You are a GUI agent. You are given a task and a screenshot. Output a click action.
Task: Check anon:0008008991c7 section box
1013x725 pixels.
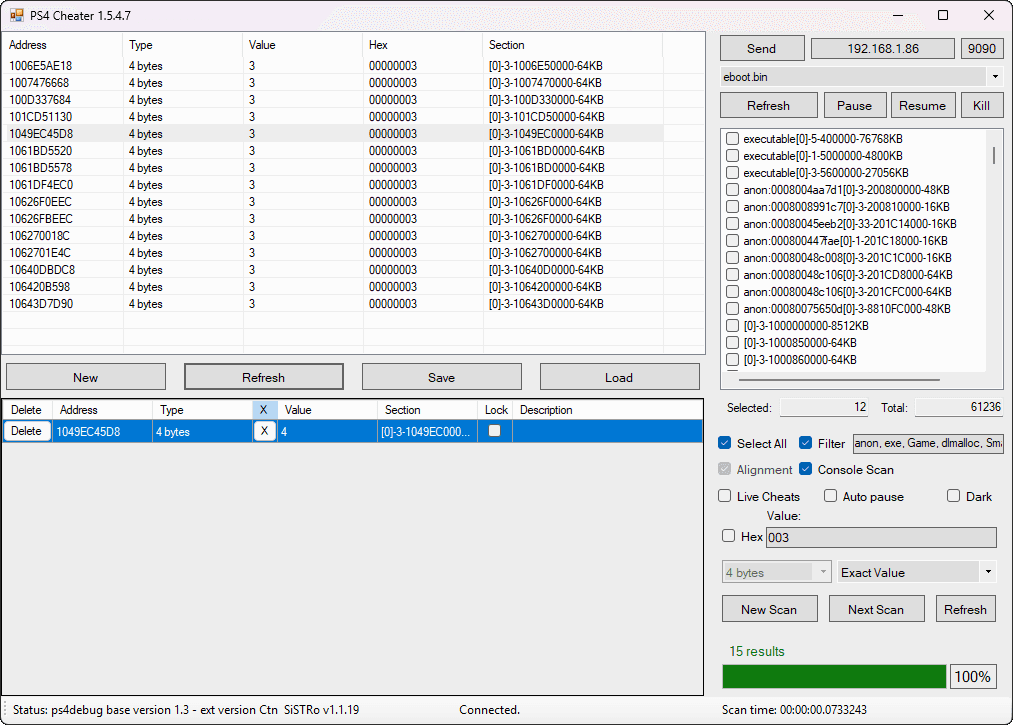tap(732, 207)
